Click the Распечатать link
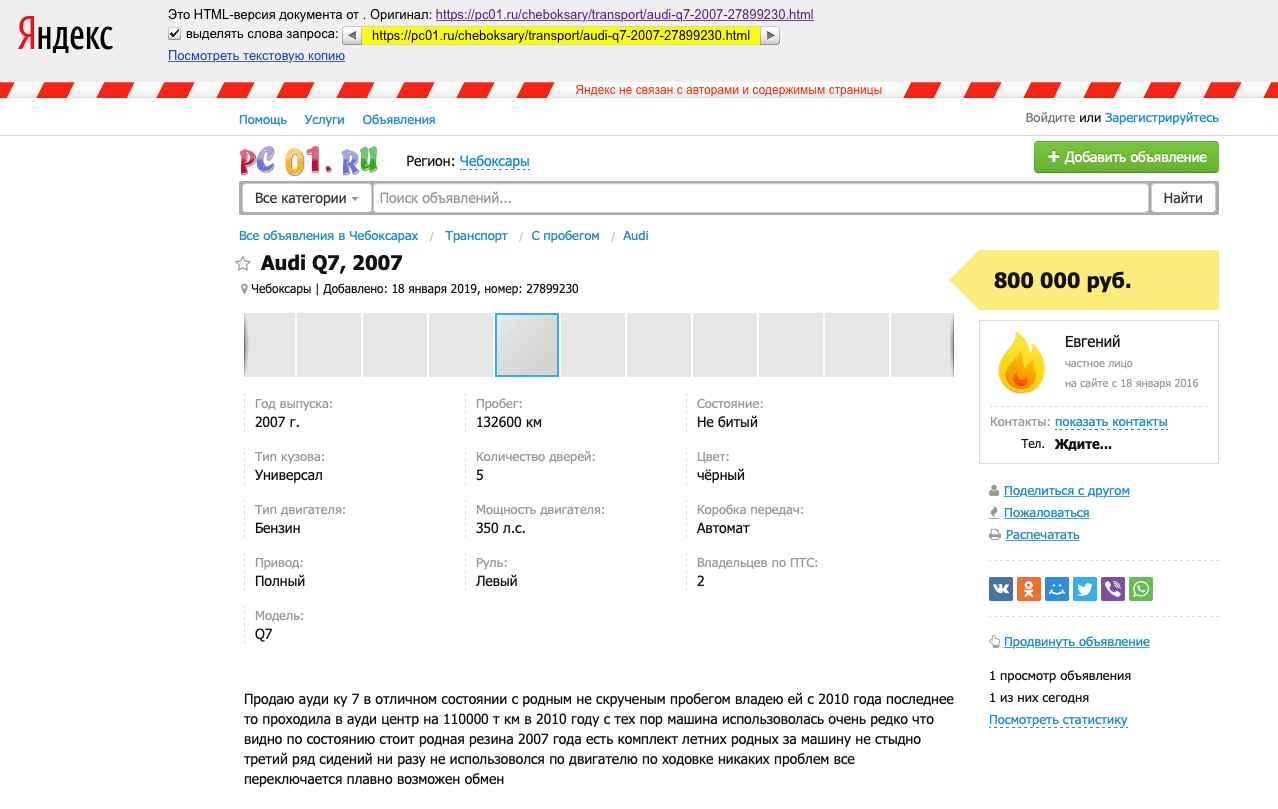 click(1042, 535)
